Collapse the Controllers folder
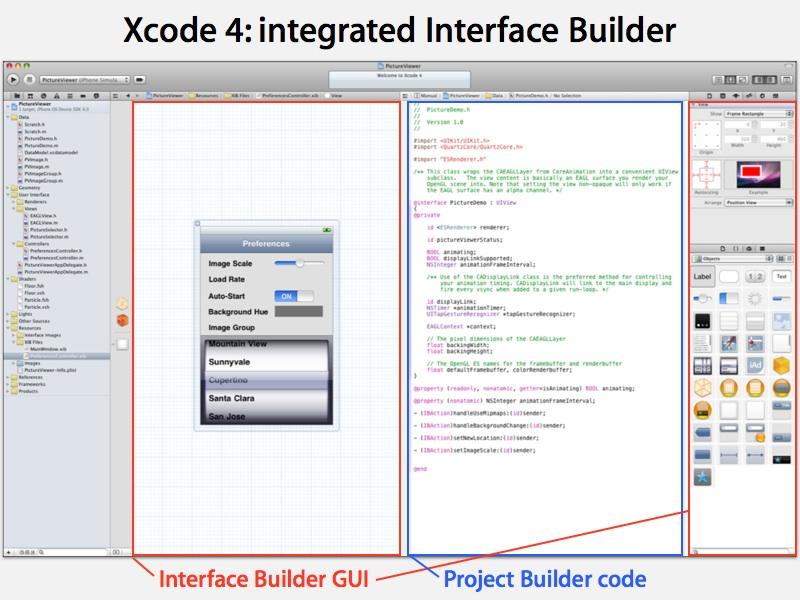 (x=14, y=244)
